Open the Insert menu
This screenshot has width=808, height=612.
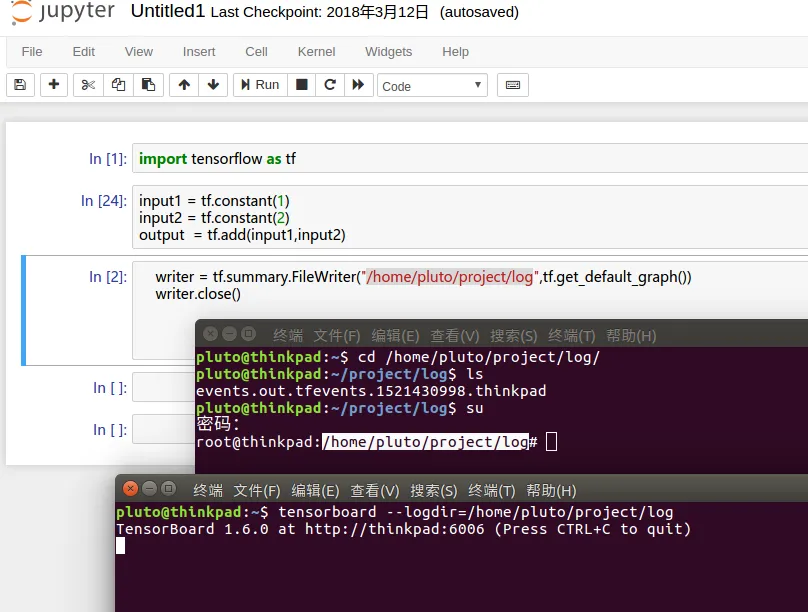(199, 52)
